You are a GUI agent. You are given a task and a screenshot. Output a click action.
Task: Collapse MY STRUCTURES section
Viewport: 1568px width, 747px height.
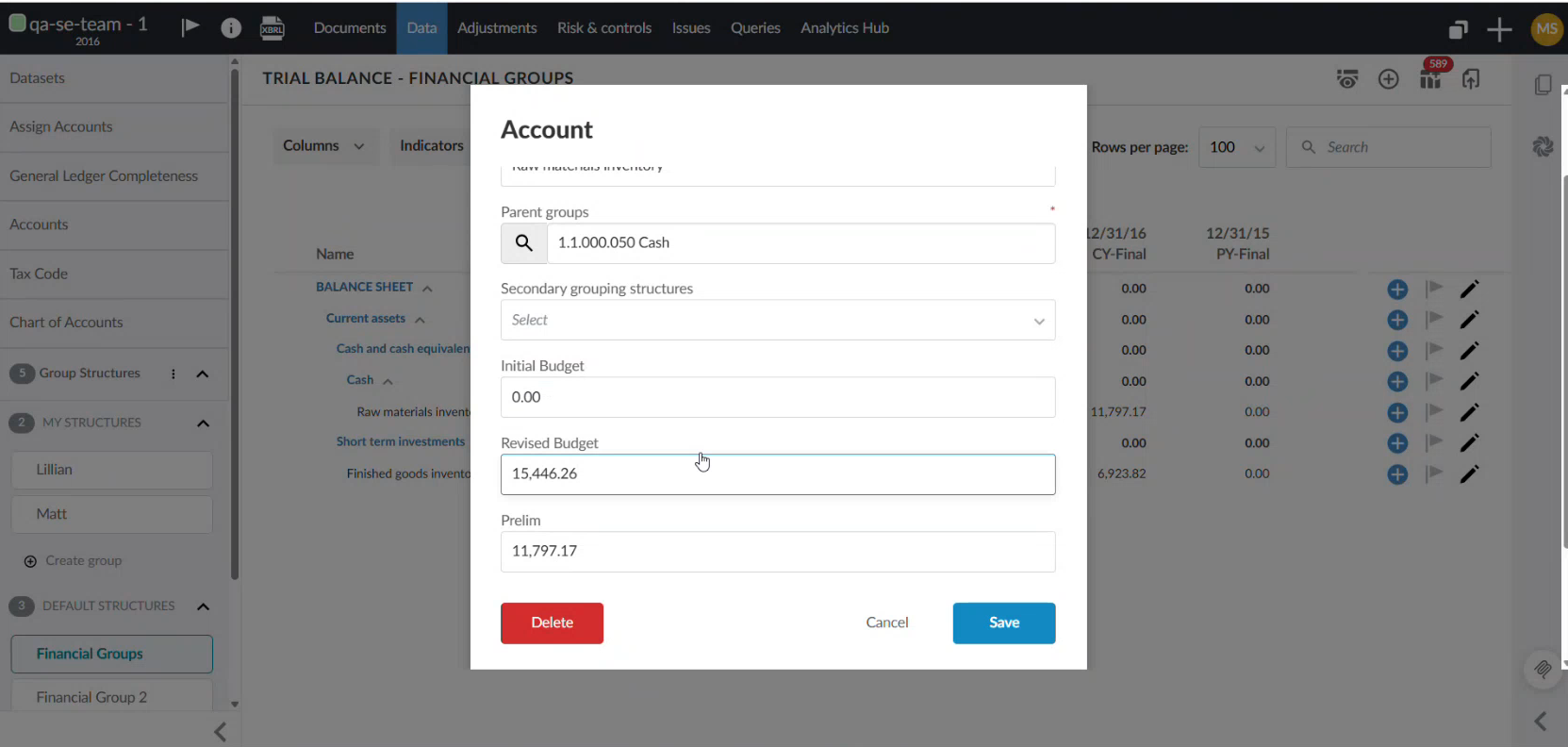pyautogui.click(x=203, y=423)
